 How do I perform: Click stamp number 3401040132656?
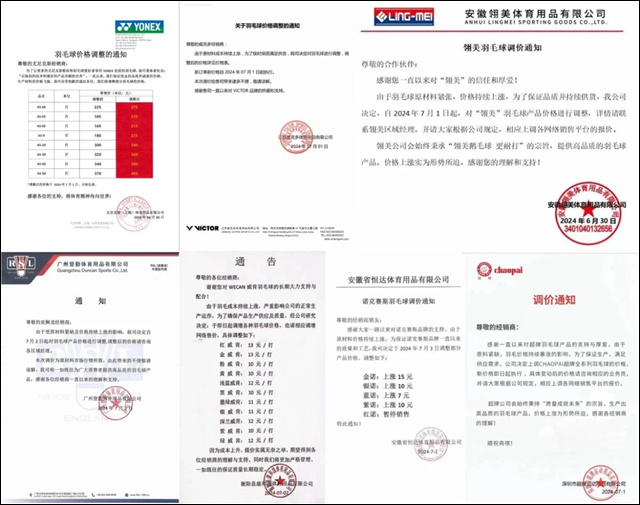coord(588,229)
